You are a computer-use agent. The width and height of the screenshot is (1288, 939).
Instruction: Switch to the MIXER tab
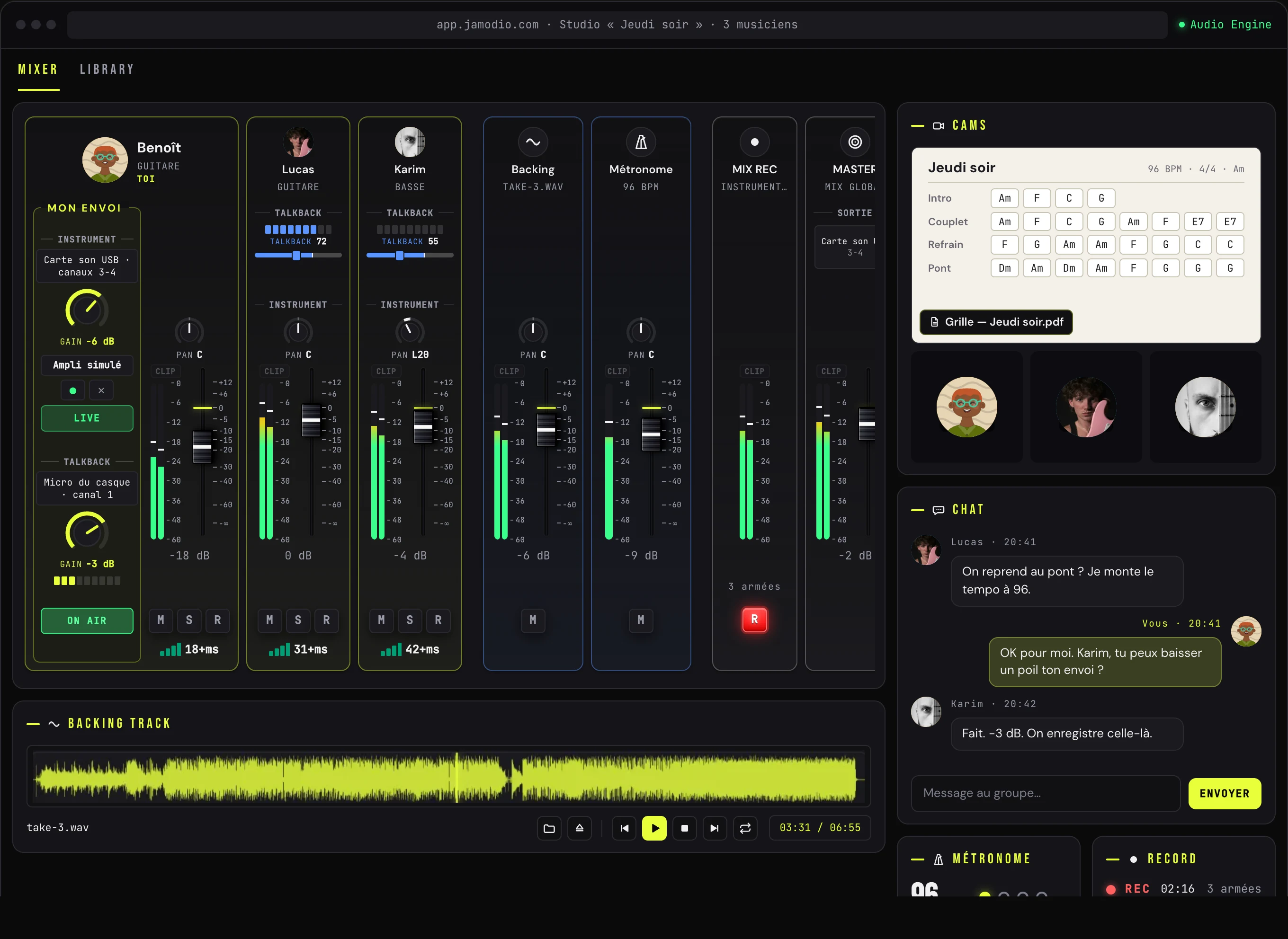(38, 70)
